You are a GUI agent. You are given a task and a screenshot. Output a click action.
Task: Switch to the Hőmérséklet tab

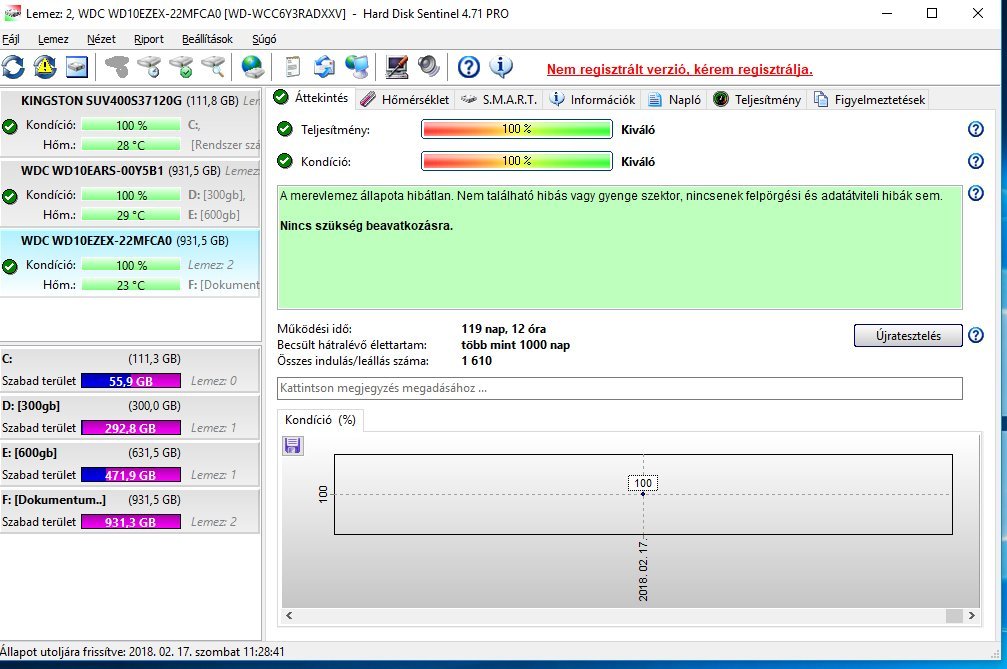[x=405, y=100]
